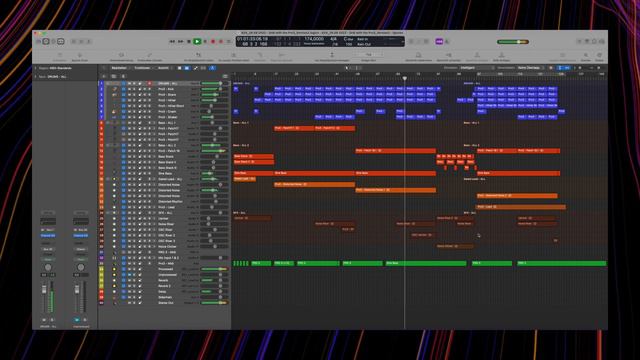Screen dimensions: 640x360
Task: Adjust the master volume slider in control bar
Action: point(513,42)
